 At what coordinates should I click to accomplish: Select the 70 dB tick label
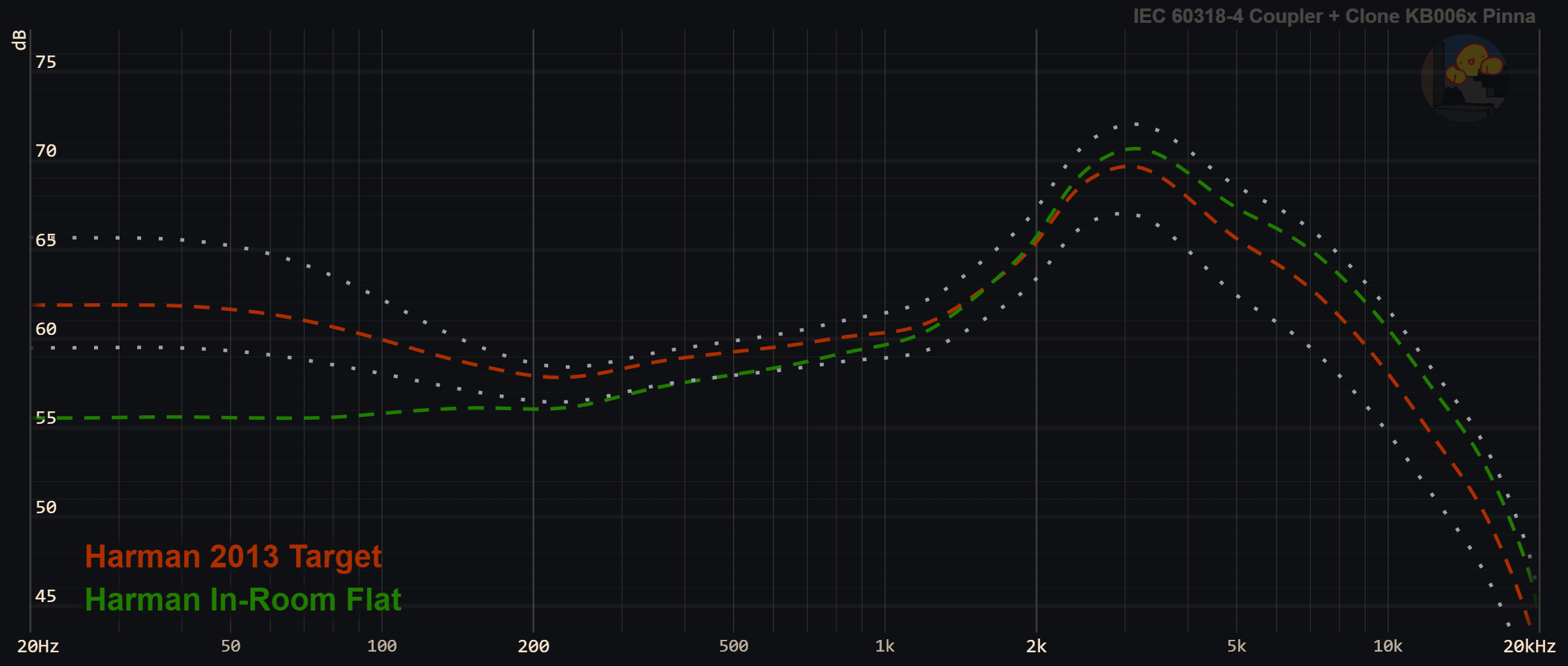46,151
